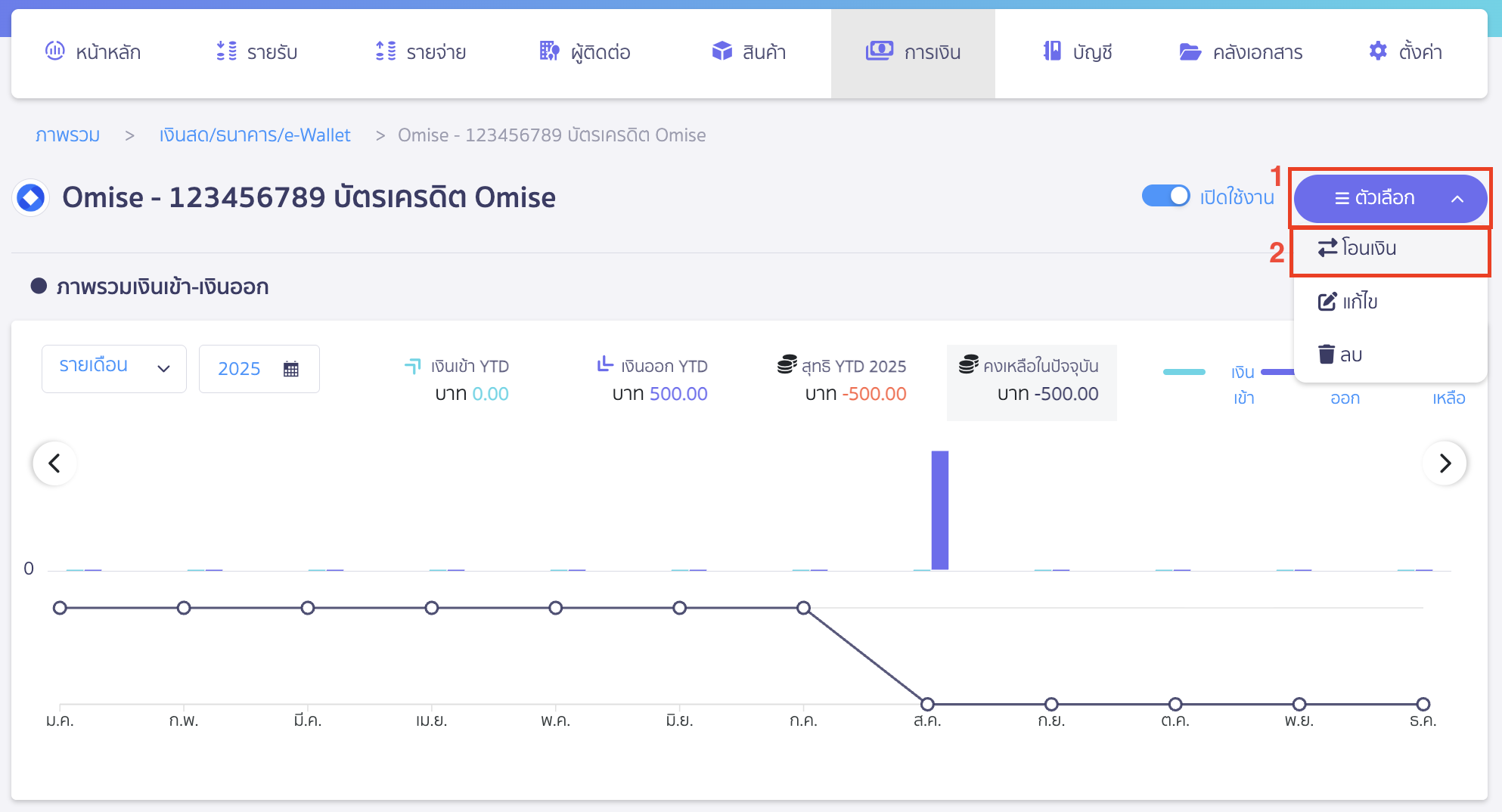
Task: Collapse the ตัวเลือก options dropdown
Action: click(x=1390, y=198)
